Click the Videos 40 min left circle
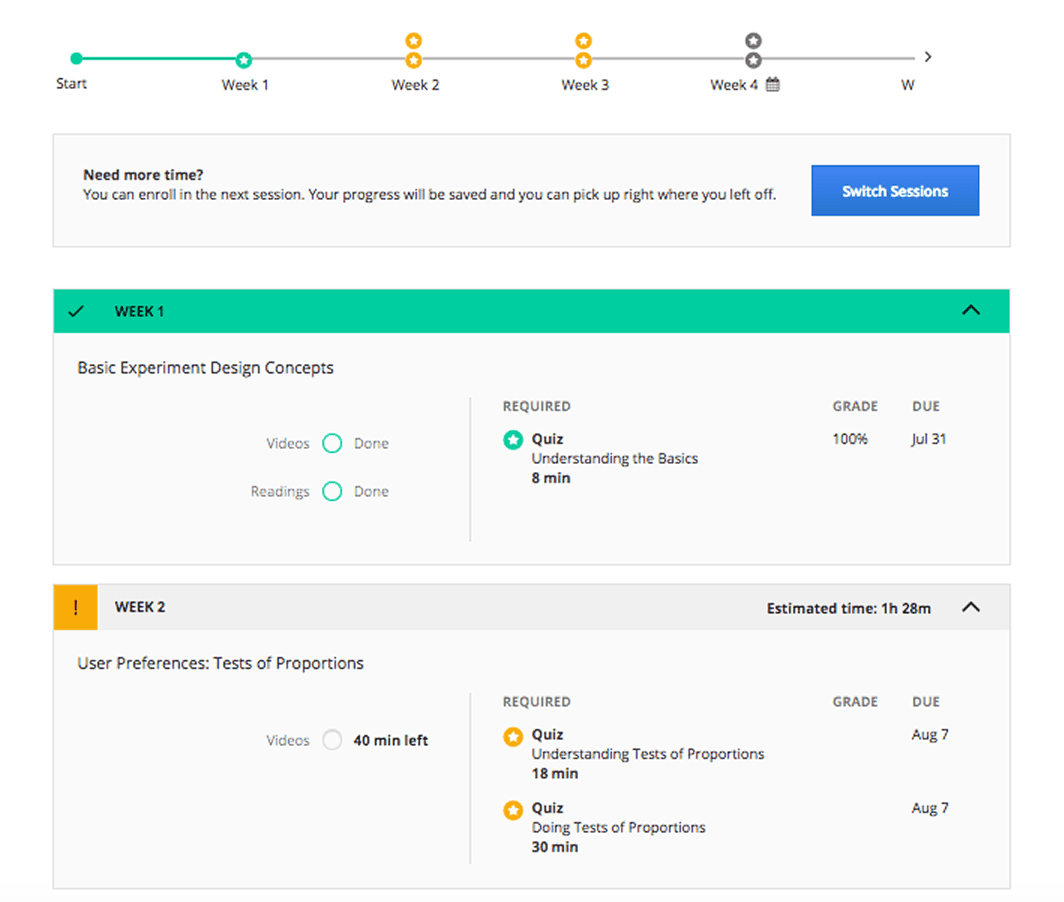This screenshot has width=1064, height=902. pyautogui.click(x=332, y=740)
